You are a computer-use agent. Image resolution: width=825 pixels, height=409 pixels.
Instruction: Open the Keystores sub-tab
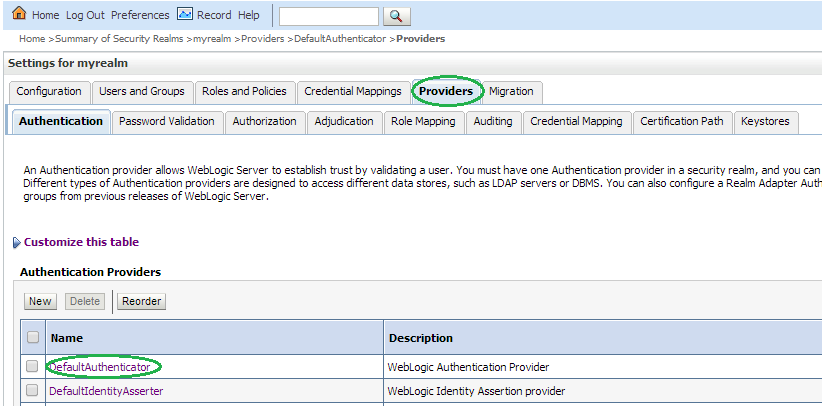click(x=765, y=122)
